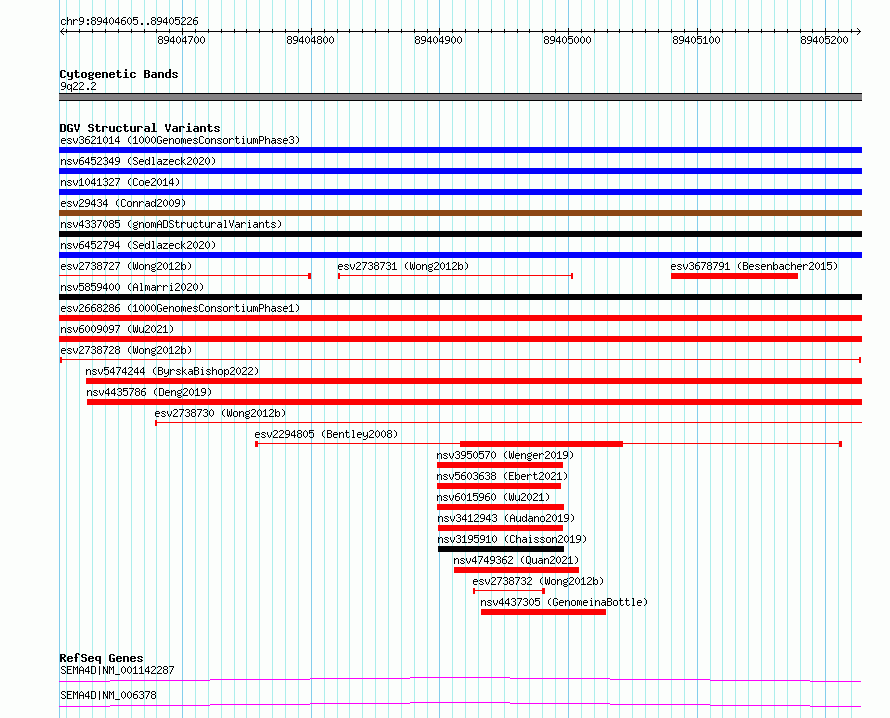
Task: Select the black nsv3195910 (Chaisson2019) bar
Action: [501, 549]
